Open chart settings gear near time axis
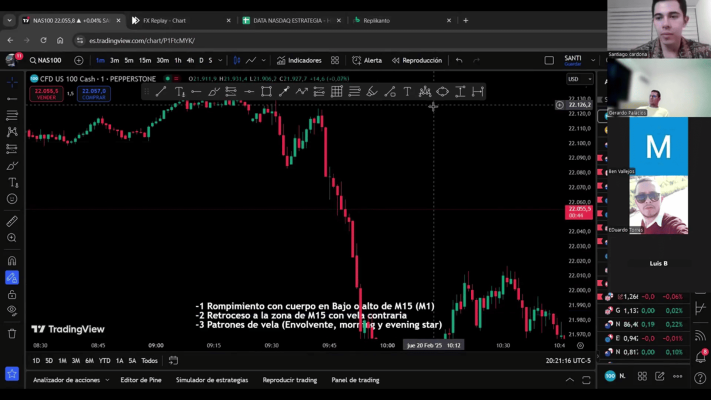The image size is (711, 400). (x=580, y=346)
